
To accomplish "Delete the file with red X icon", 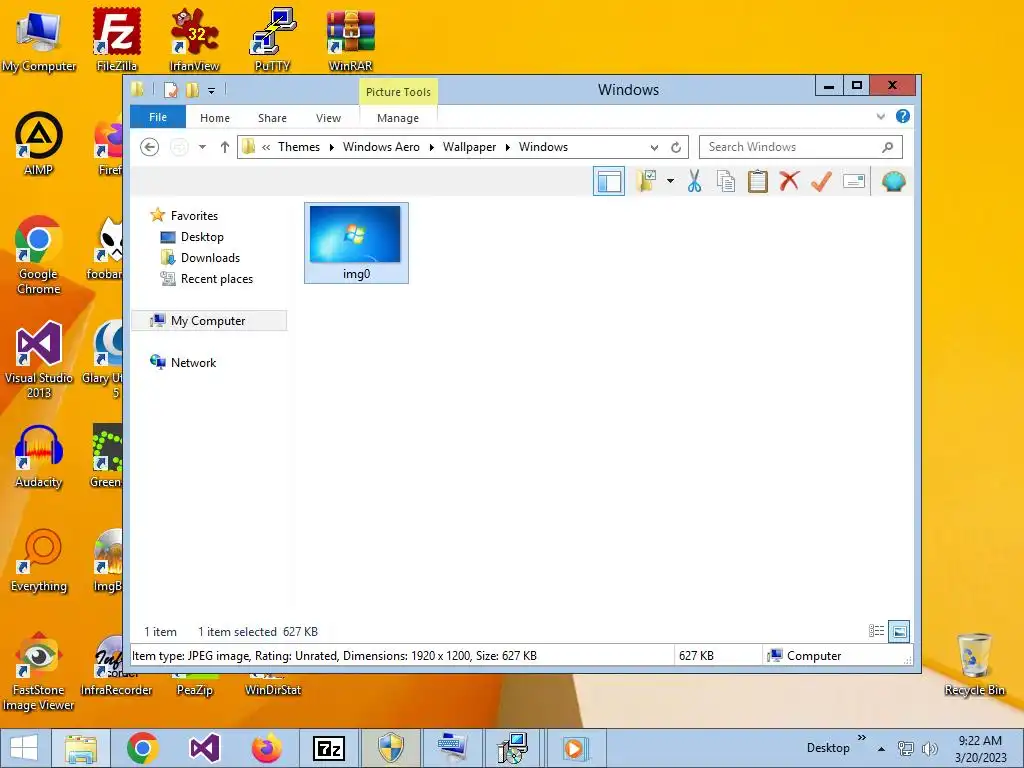I will [789, 181].
